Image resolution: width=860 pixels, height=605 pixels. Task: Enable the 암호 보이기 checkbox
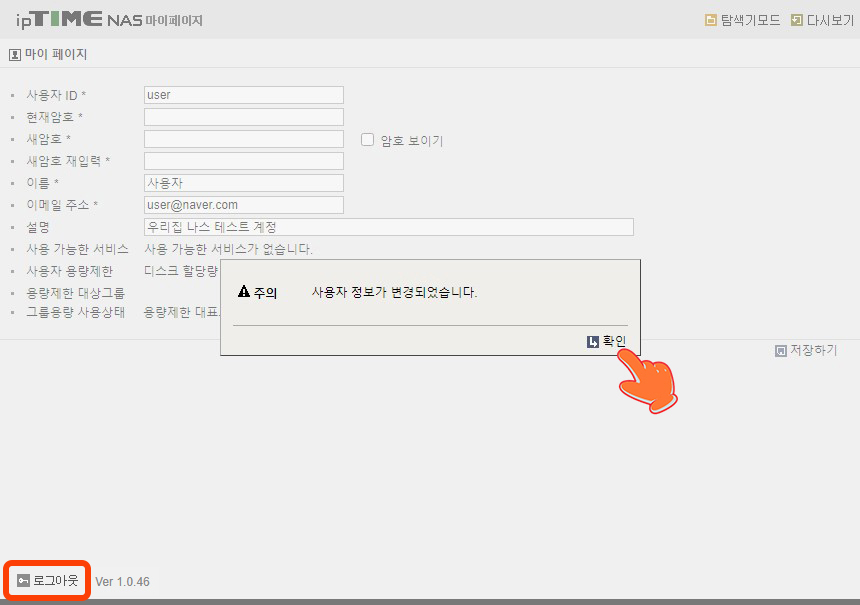click(367, 140)
